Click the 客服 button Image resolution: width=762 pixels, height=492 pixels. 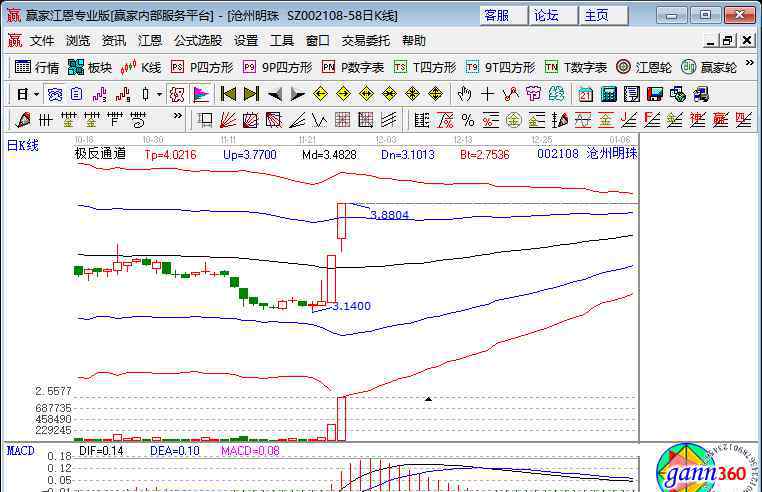[x=503, y=16]
